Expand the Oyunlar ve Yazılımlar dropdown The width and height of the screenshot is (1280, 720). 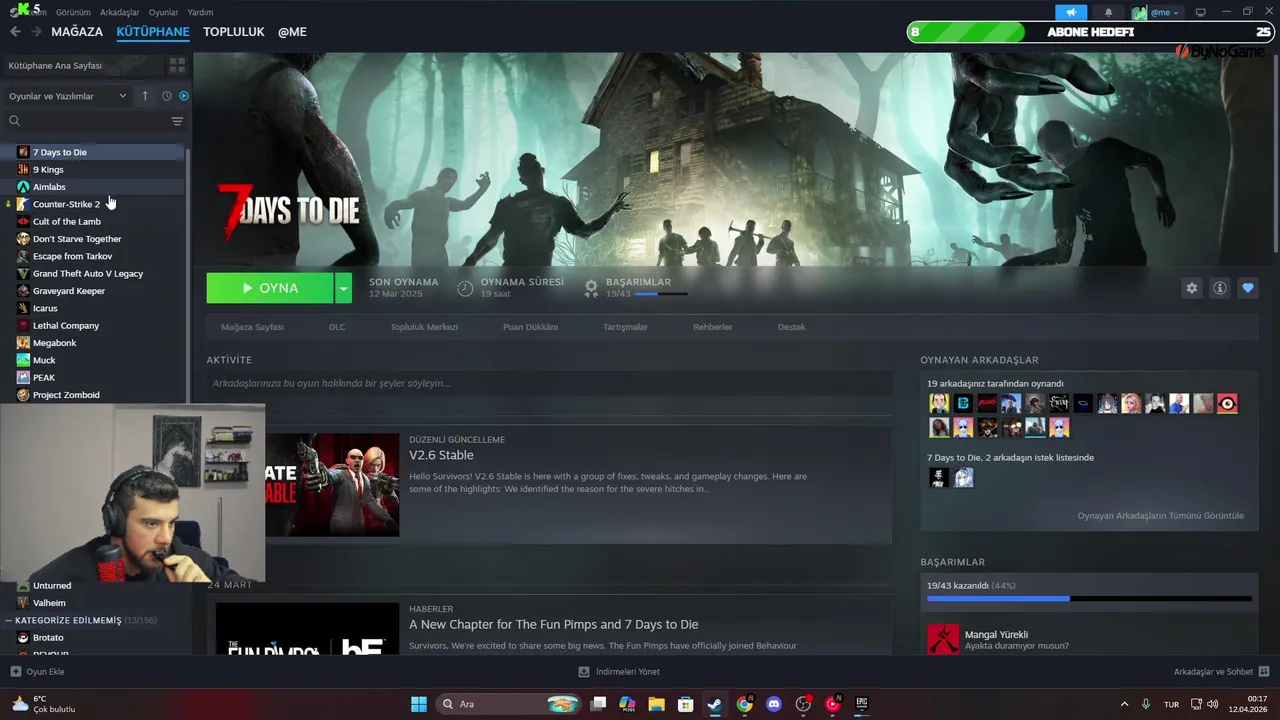[x=68, y=96]
